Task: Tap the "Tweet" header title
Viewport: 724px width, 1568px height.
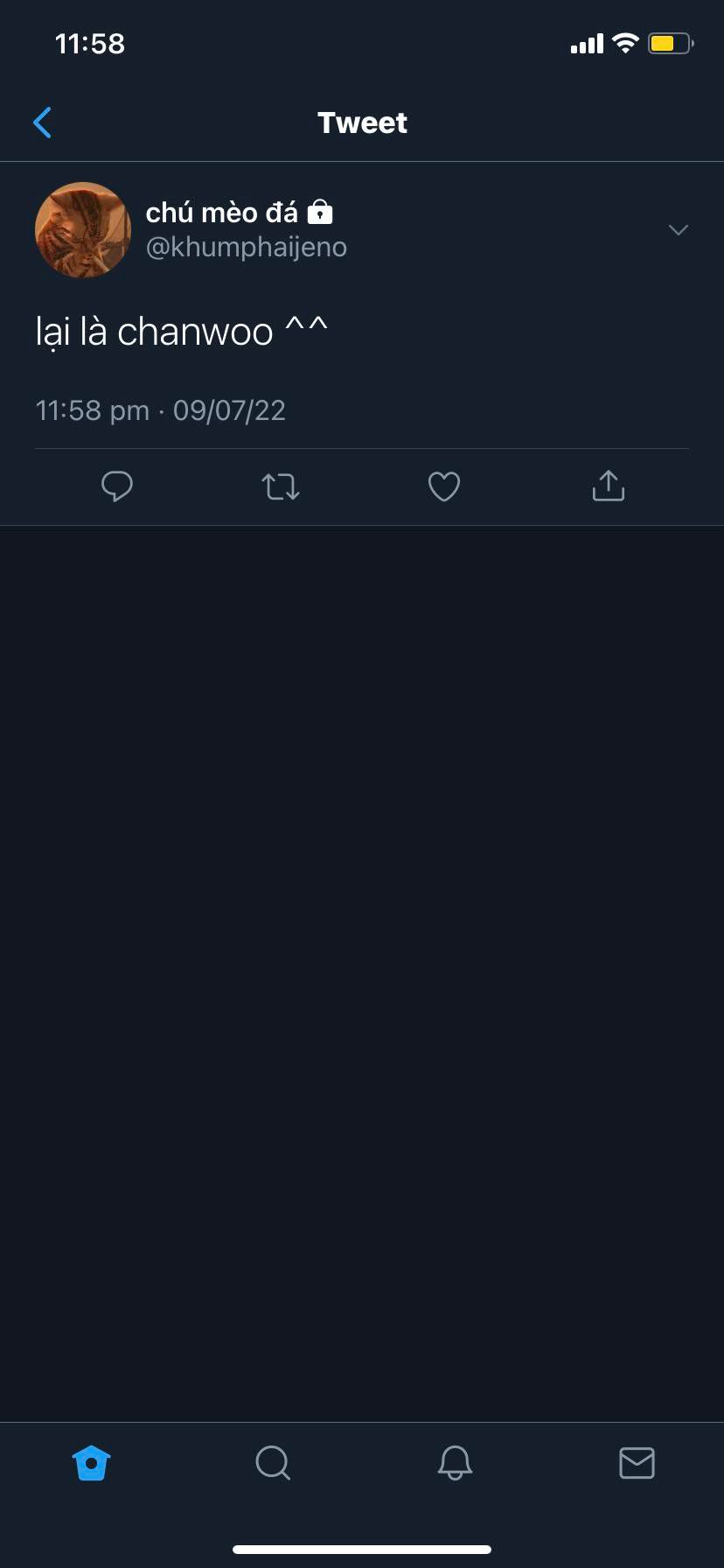Action: click(x=362, y=122)
